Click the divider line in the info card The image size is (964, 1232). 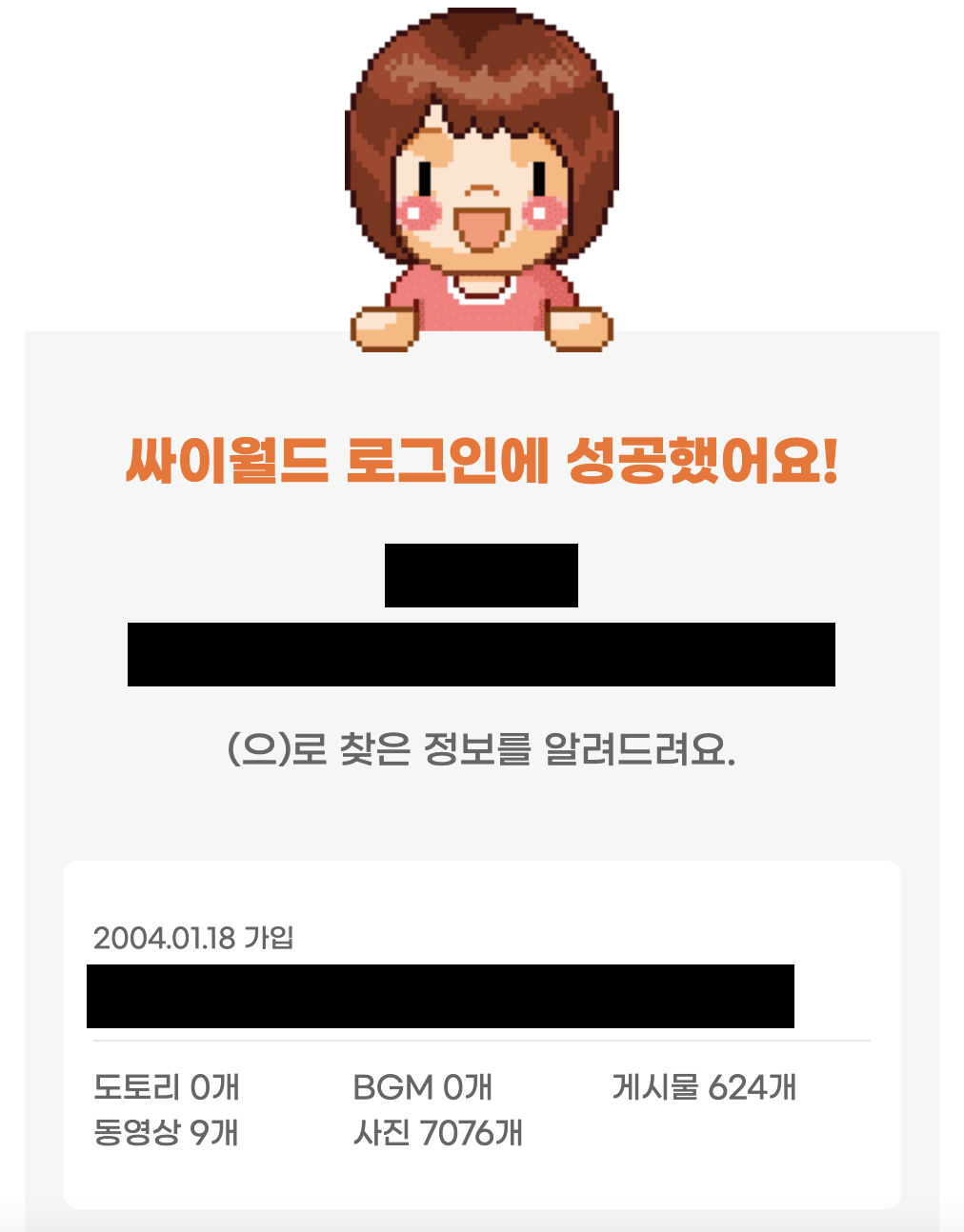482,1041
